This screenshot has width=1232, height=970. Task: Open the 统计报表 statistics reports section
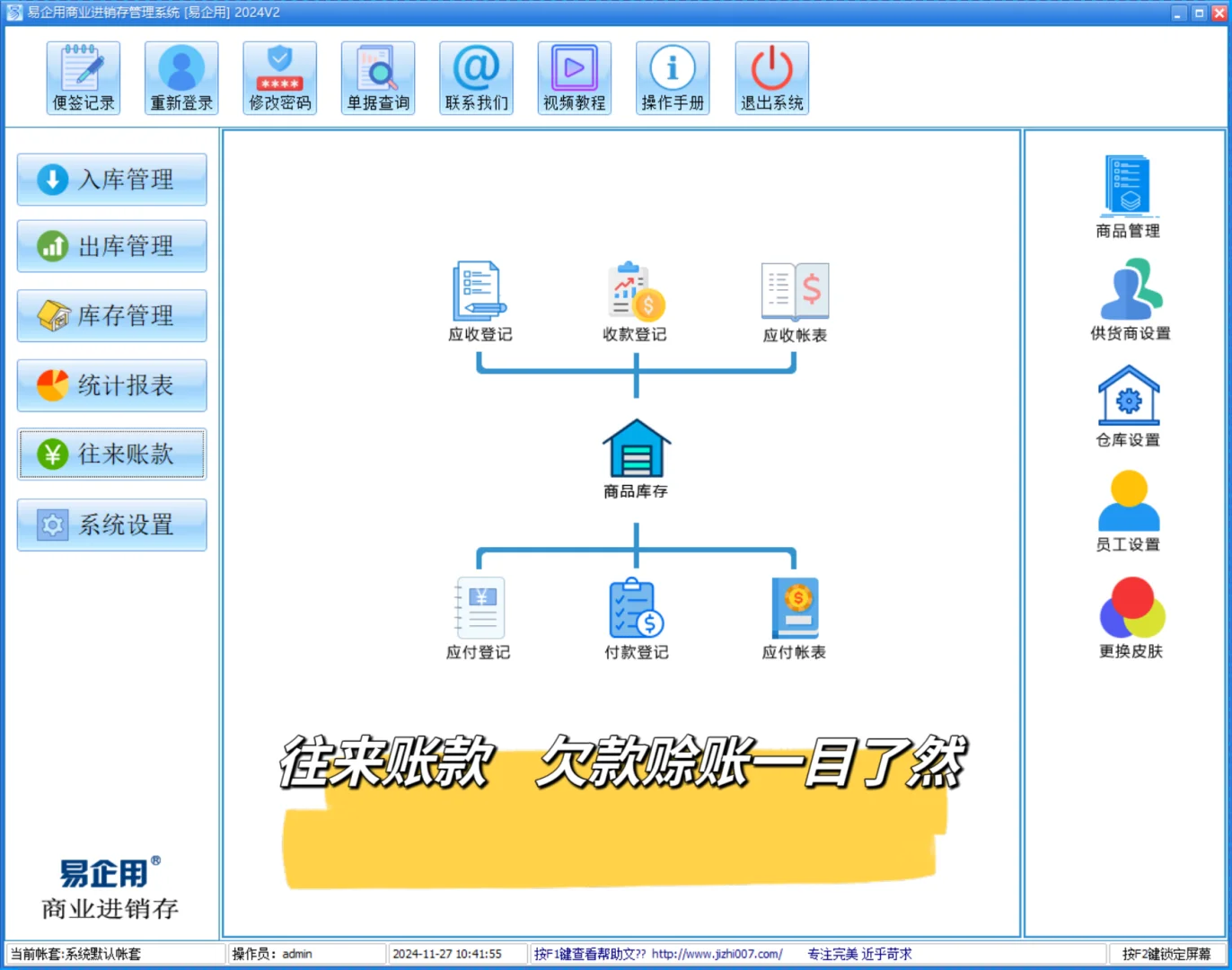coord(111,385)
